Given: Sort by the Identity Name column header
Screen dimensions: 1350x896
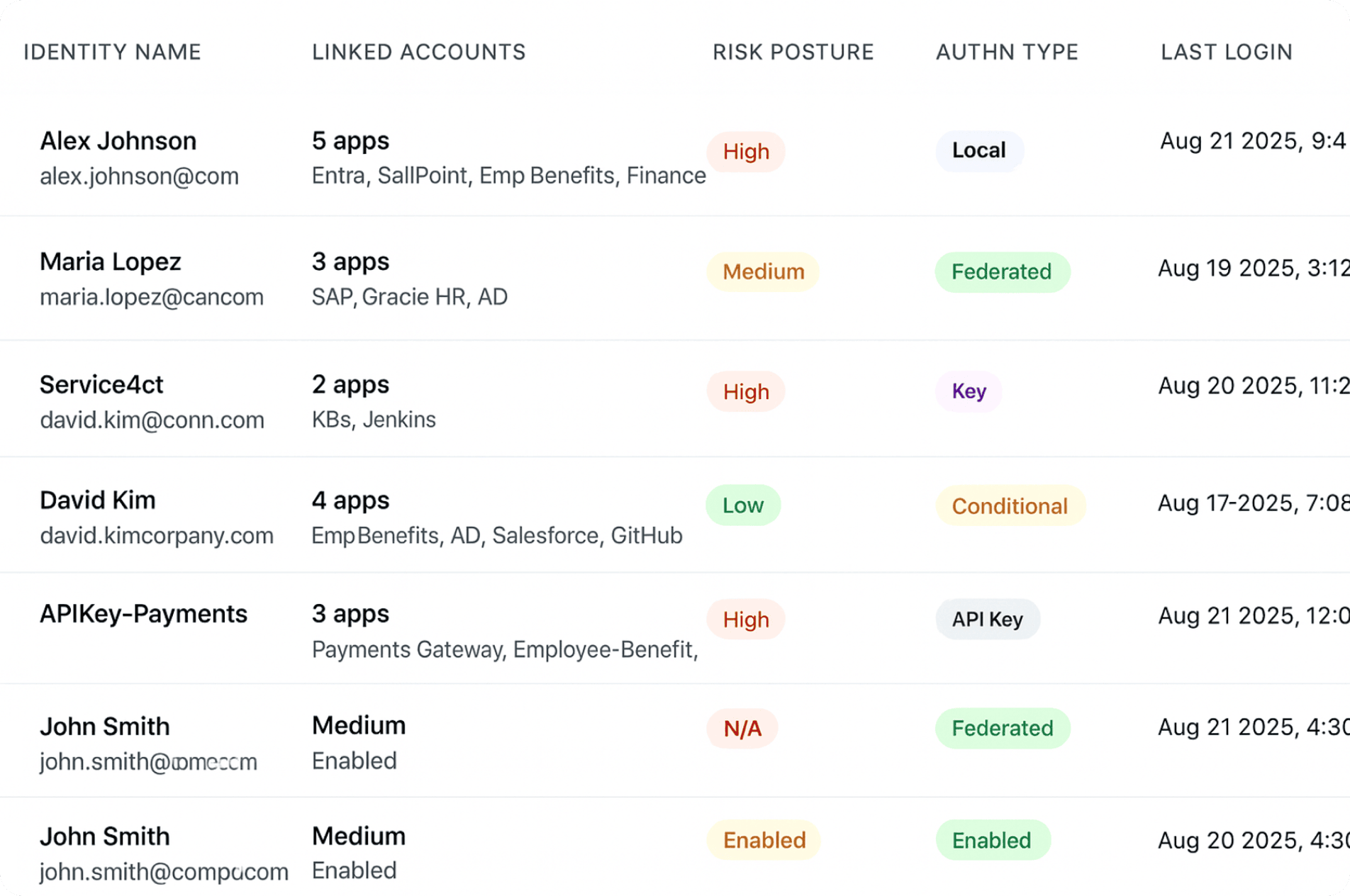Looking at the screenshot, I should tap(112, 52).
